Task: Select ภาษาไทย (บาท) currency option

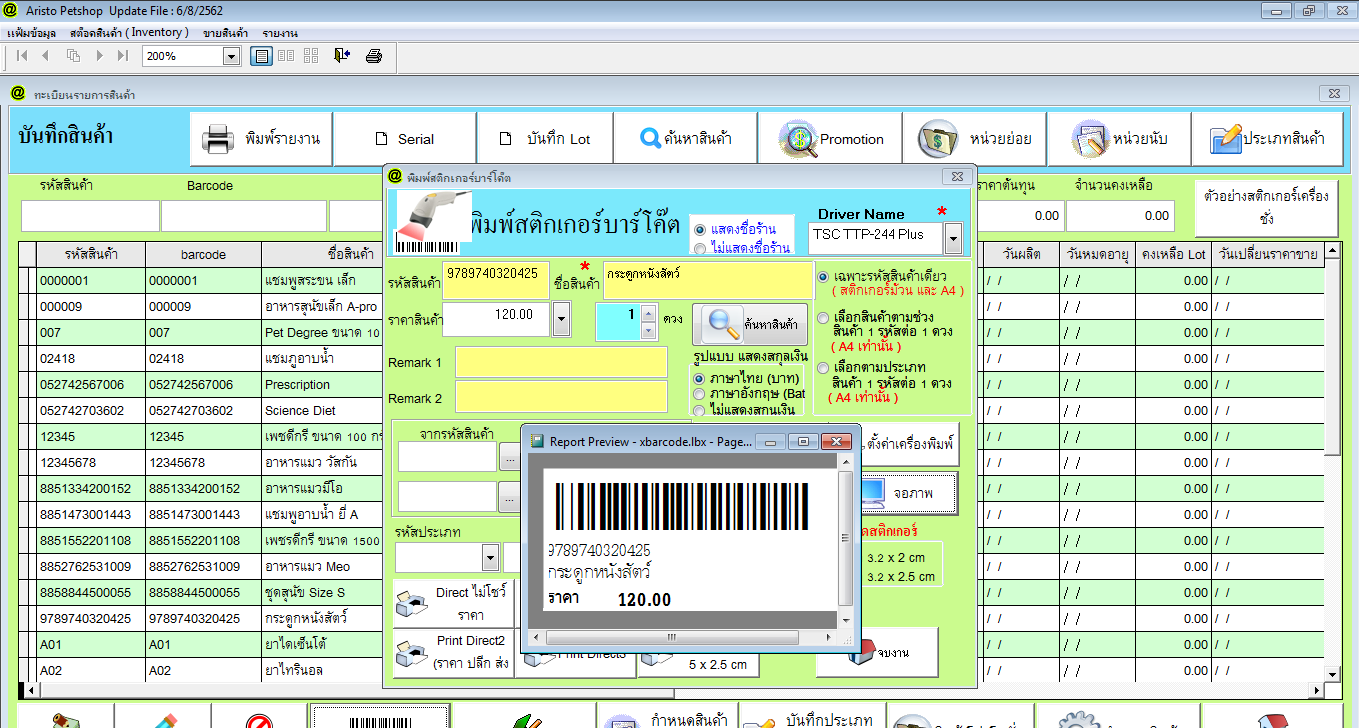Action: tap(699, 379)
